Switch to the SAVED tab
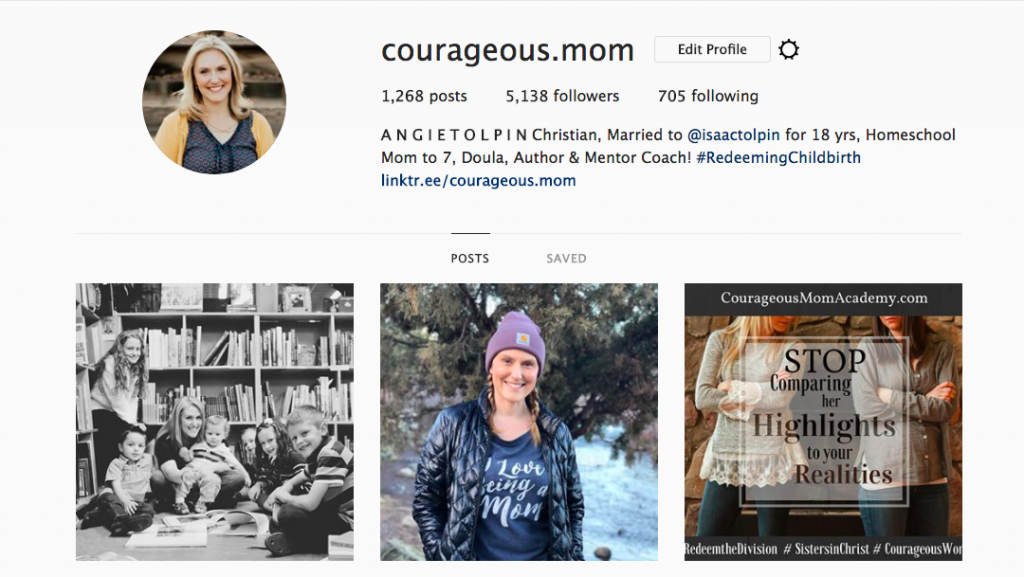This screenshot has width=1024, height=577. tap(566, 258)
